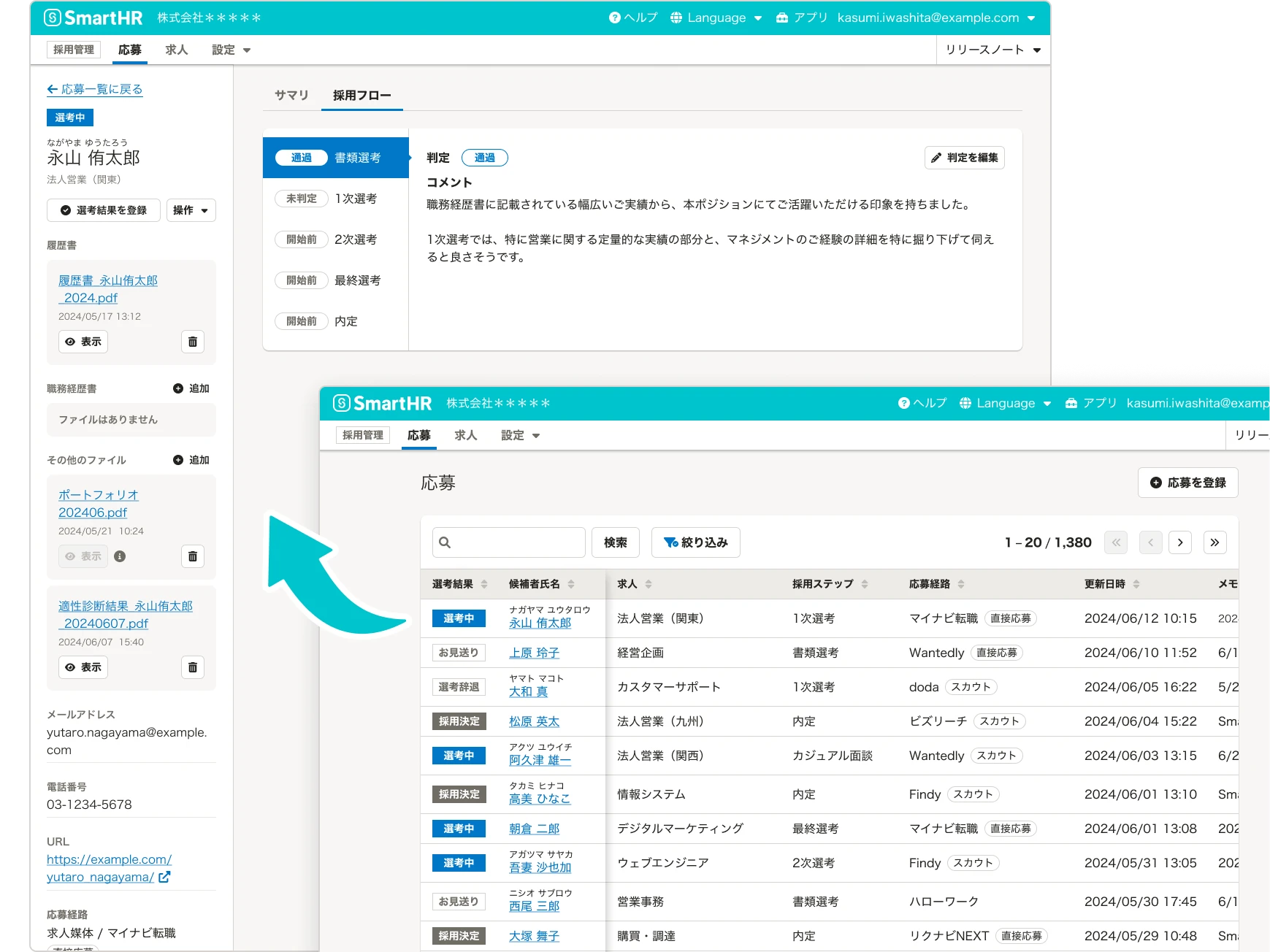The width and height of the screenshot is (1270, 952).
Task: Go back via 応募一覧に戻る link
Action: (95, 89)
